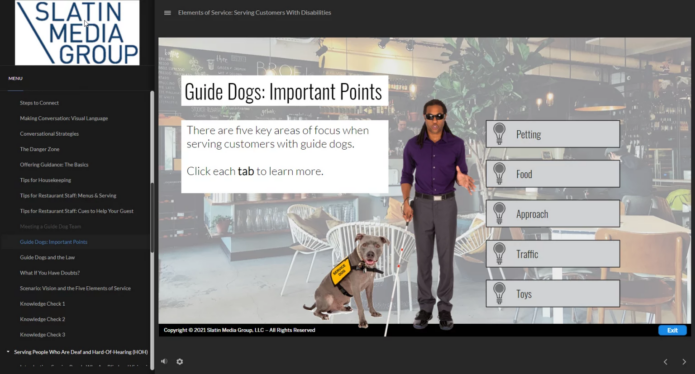This screenshot has width=695, height=374.
Task: Click the Food lightbulb icon
Action: click(x=500, y=174)
